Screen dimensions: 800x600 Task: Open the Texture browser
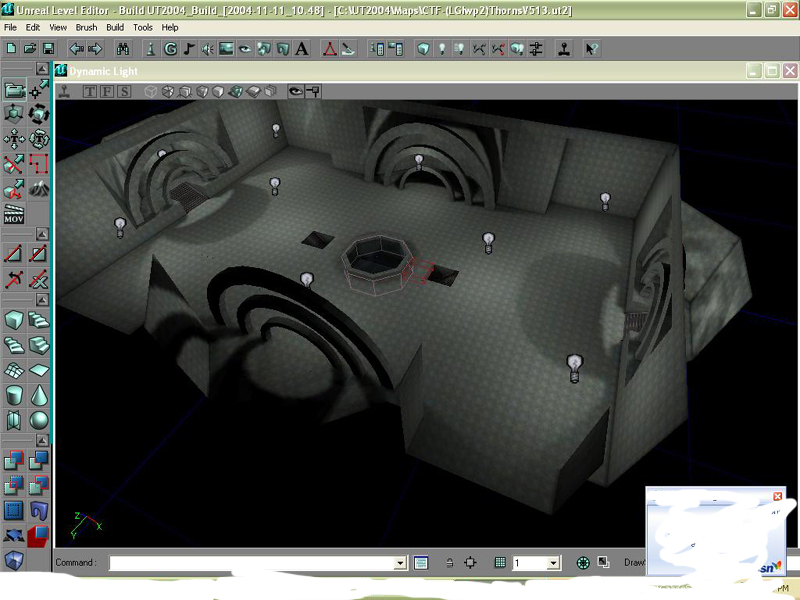(x=225, y=47)
